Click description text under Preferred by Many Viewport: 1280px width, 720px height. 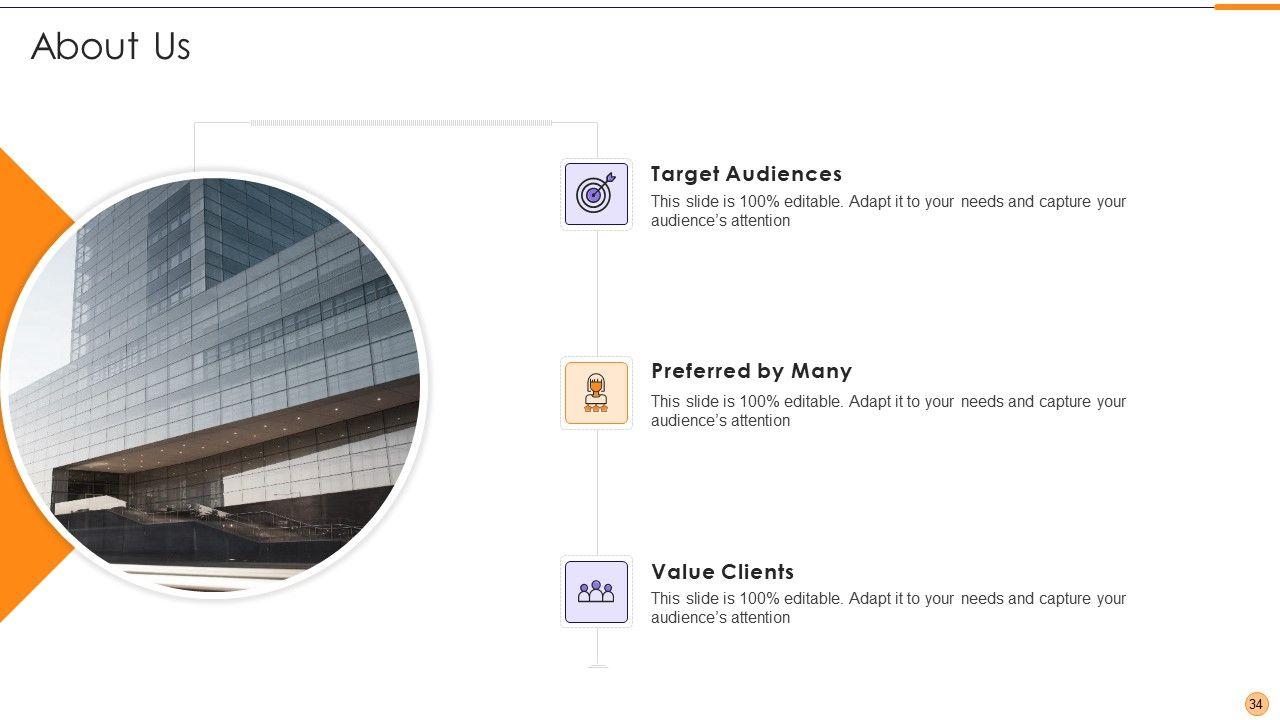tap(888, 411)
